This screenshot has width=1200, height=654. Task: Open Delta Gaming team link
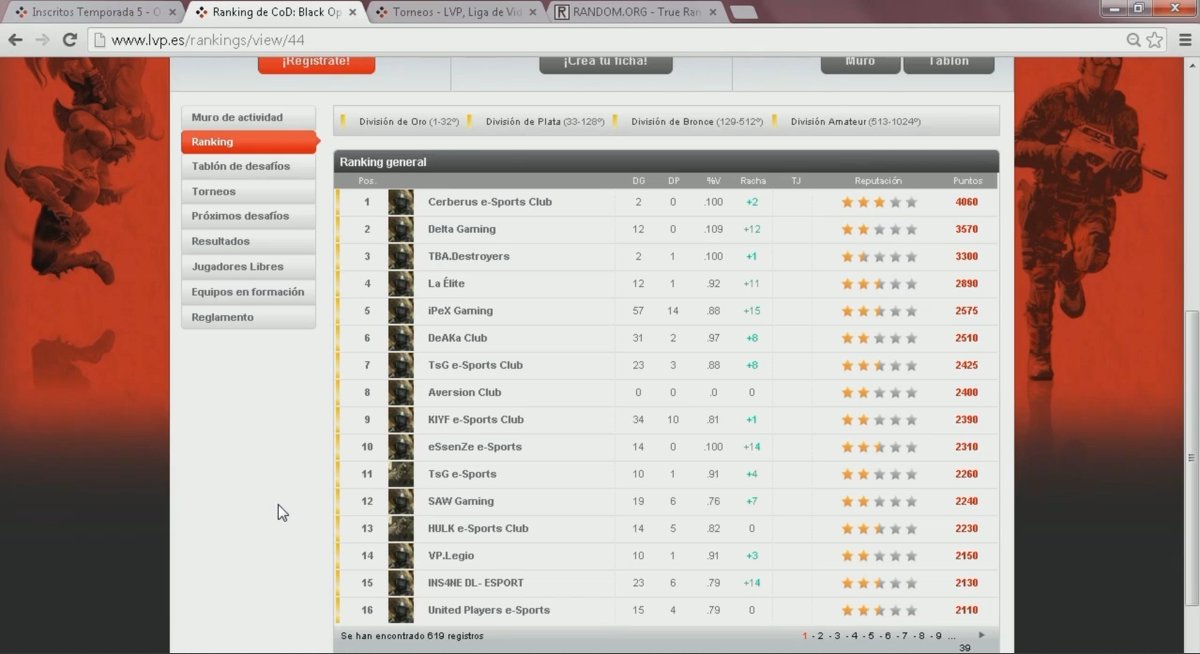tap(462, 229)
